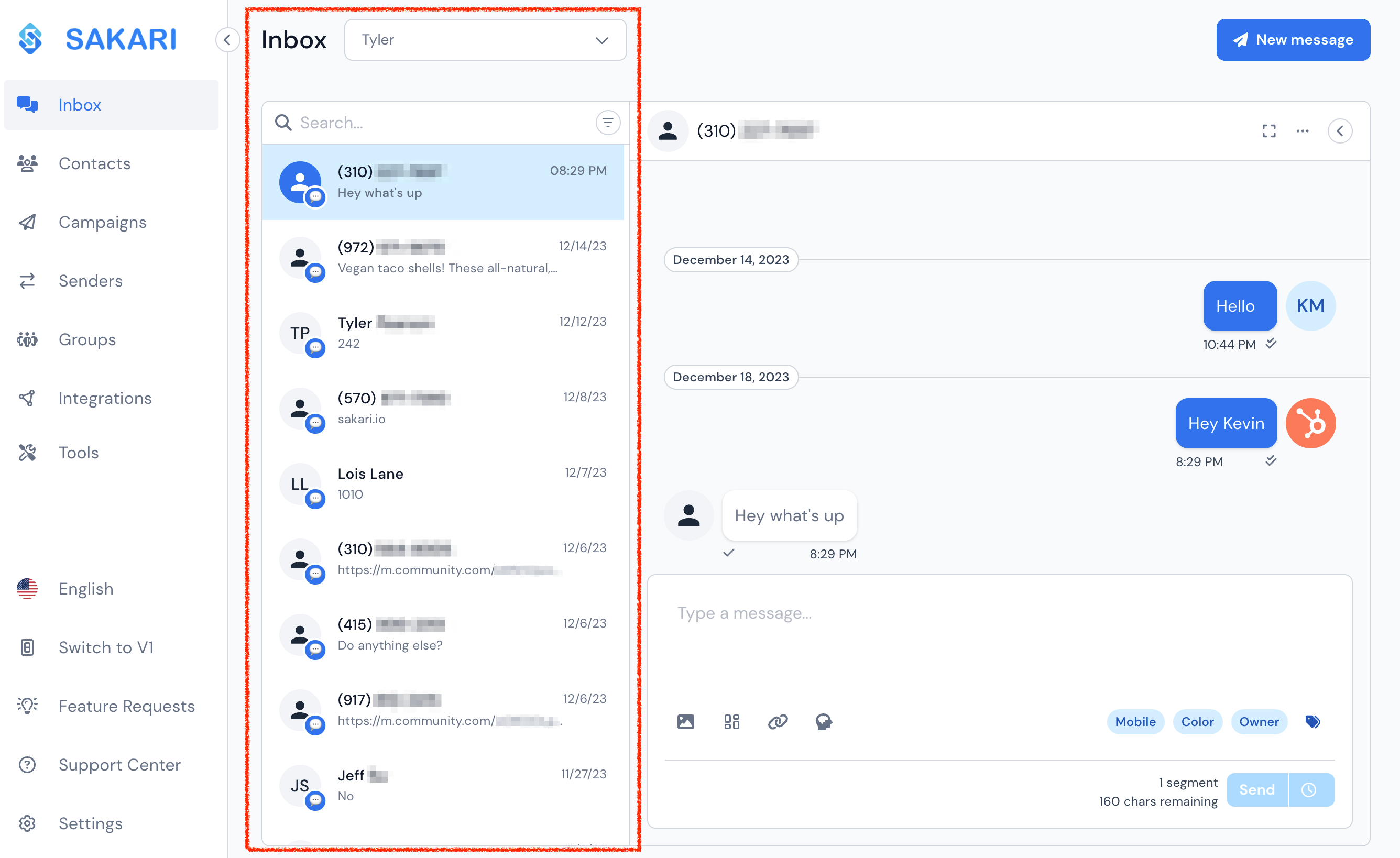The width and height of the screenshot is (1400, 858).
Task: Collapse the conversation details panel
Action: point(1340,130)
